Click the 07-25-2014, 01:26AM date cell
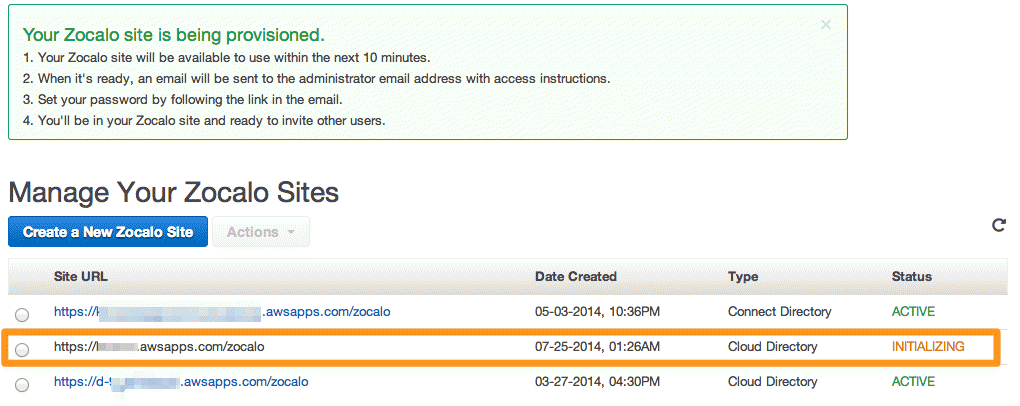 [597, 347]
